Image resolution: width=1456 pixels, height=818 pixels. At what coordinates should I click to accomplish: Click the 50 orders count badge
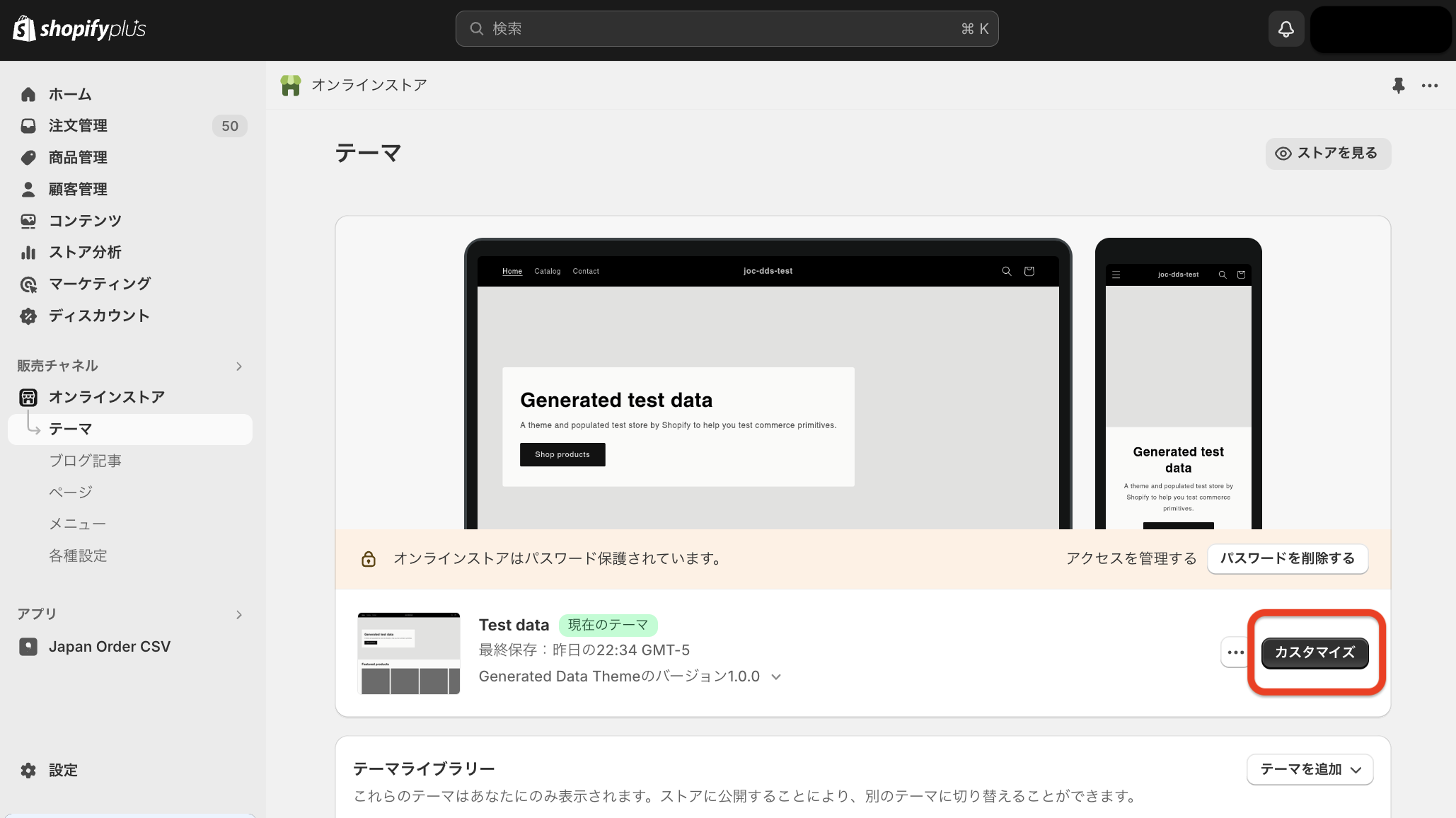[230, 126]
